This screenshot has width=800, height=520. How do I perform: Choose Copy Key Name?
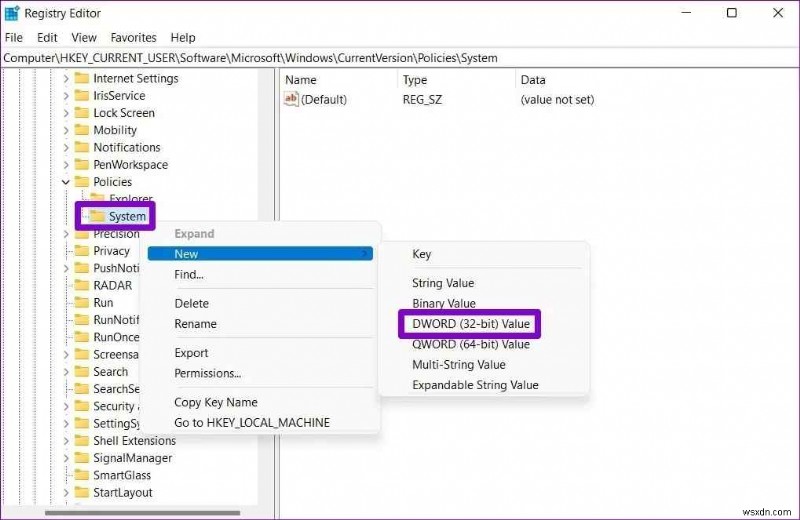(x=216, y=403)
